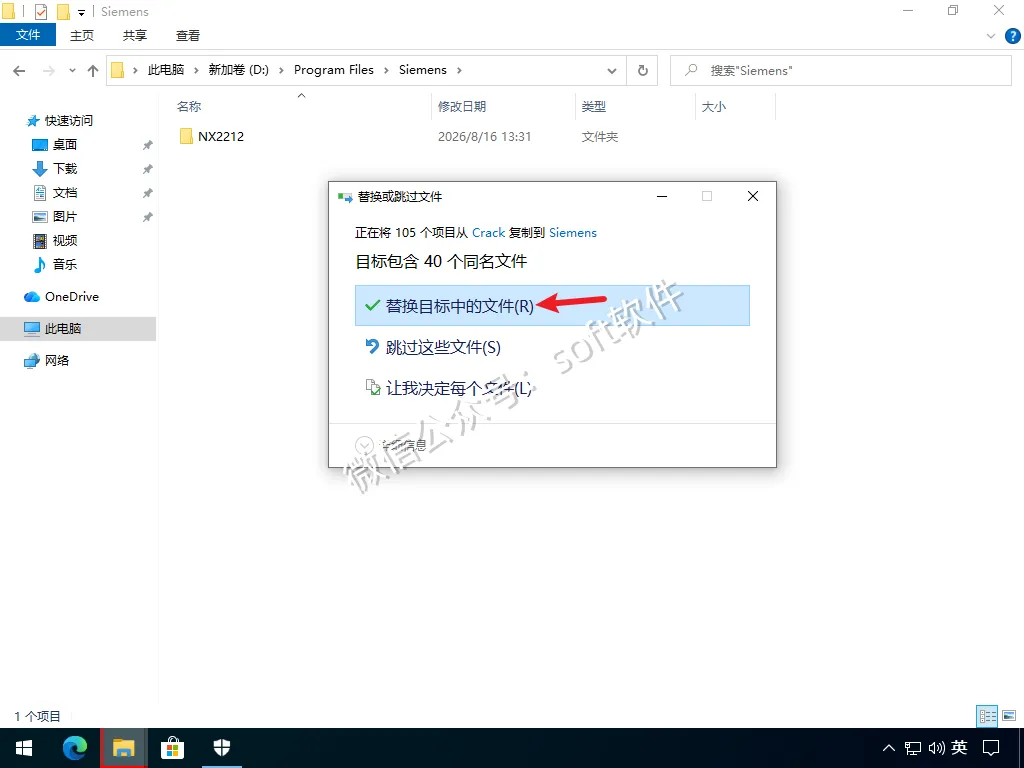This screenshot has height=768, width=1024.
Task: Minimize the 替换或跳过文件 dialog
Action: tap(662, 196)
